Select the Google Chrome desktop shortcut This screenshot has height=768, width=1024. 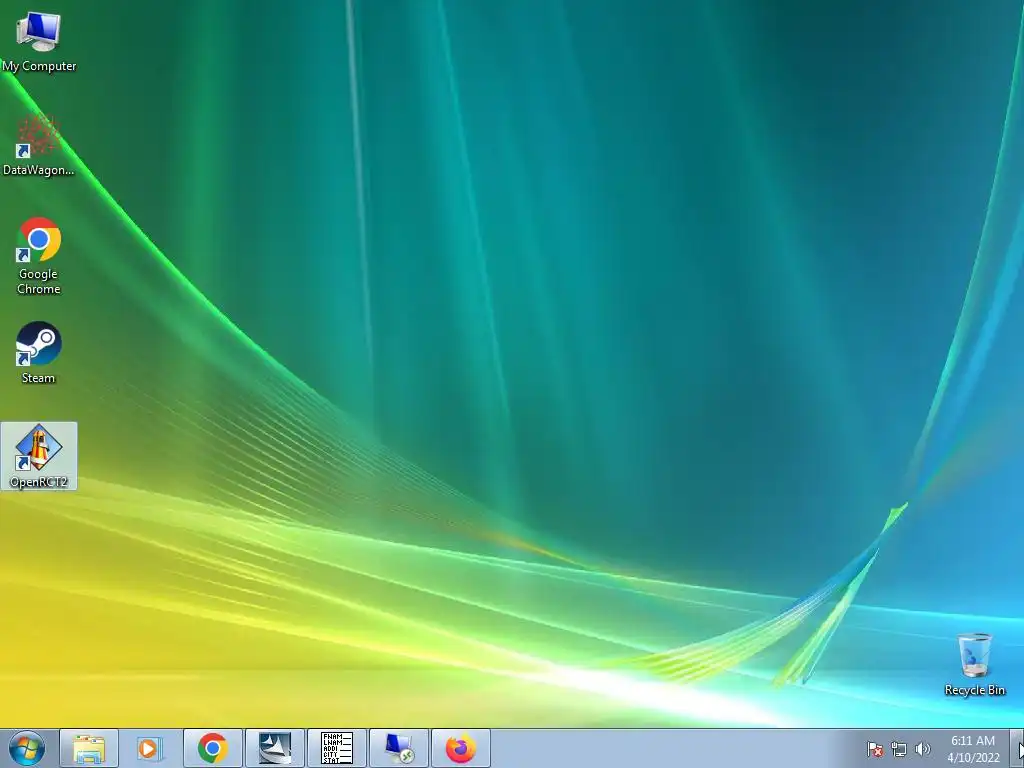39,255
